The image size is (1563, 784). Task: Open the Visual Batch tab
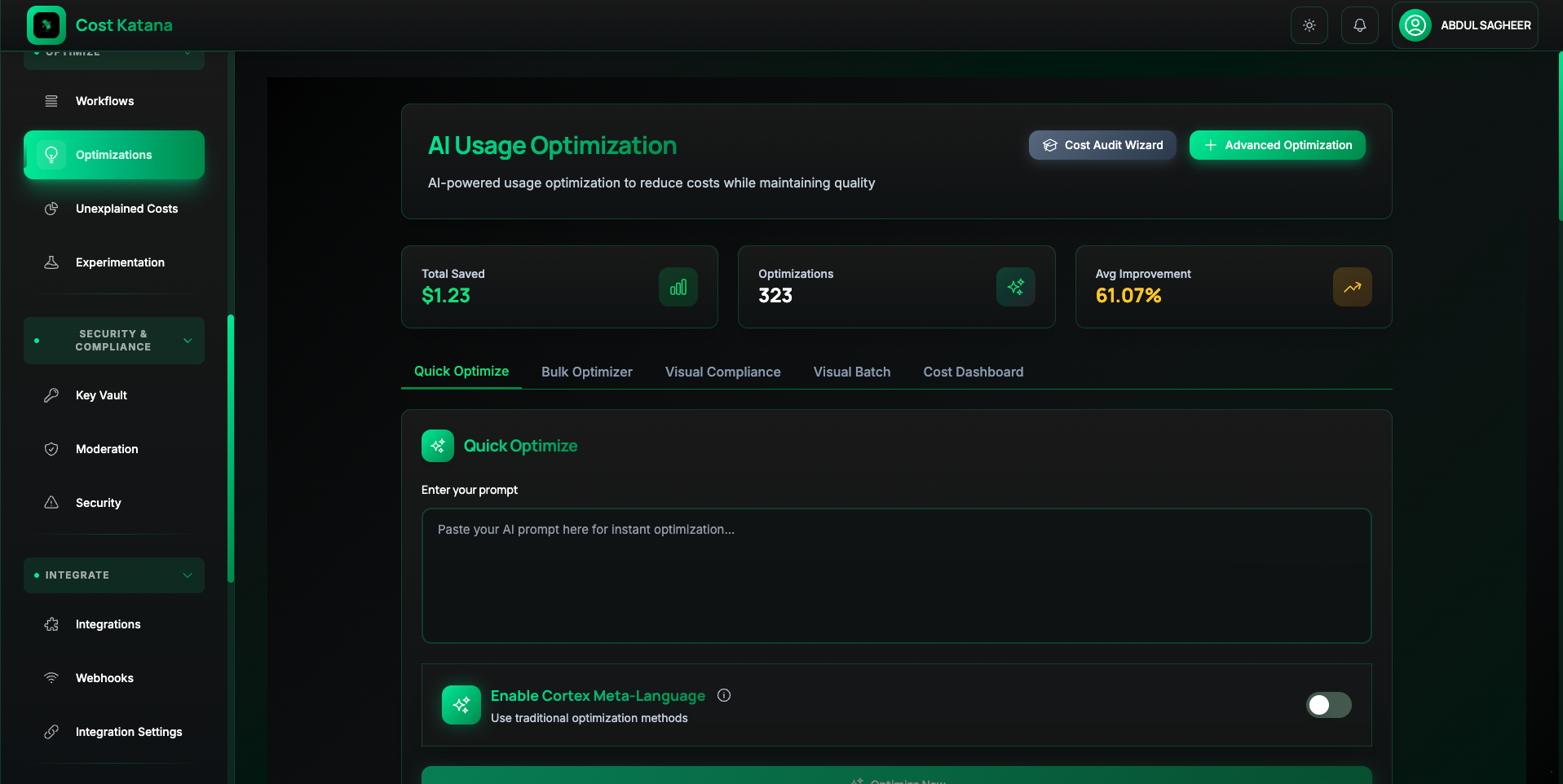[x=852, y=372]
